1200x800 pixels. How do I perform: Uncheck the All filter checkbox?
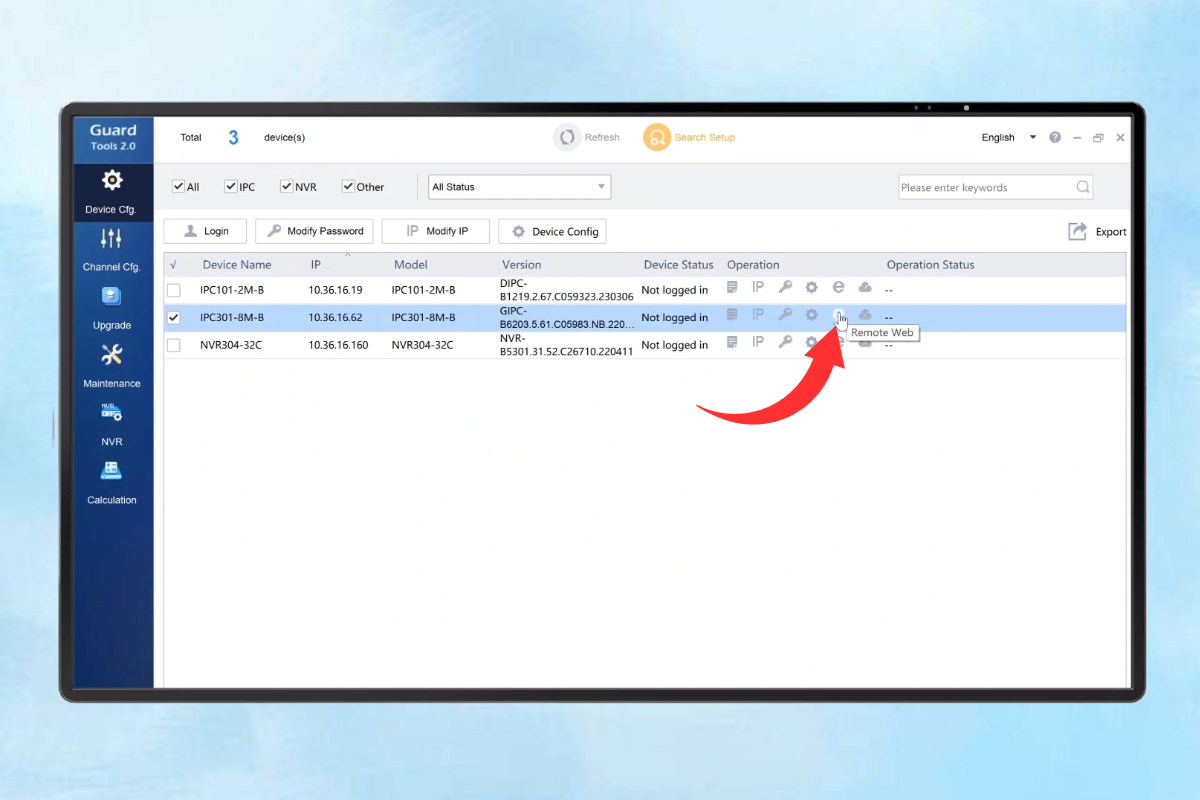[x=178, y=186]
